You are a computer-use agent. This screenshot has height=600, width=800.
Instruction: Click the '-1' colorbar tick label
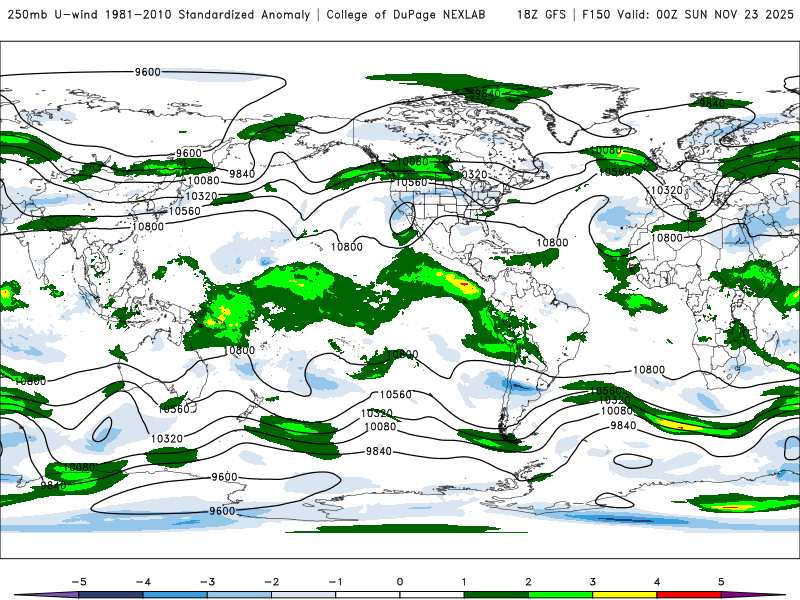(x=336, y=582)
